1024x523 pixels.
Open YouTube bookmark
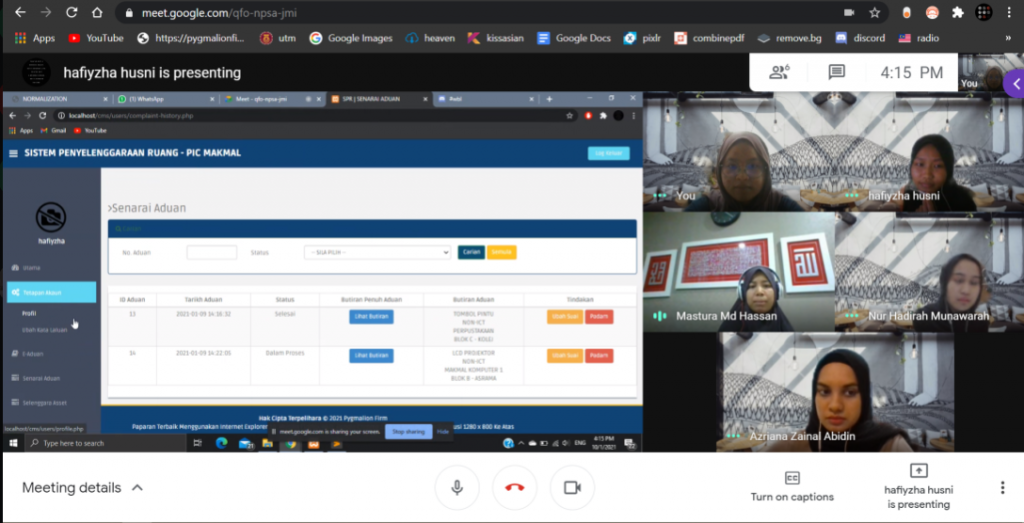95,38
